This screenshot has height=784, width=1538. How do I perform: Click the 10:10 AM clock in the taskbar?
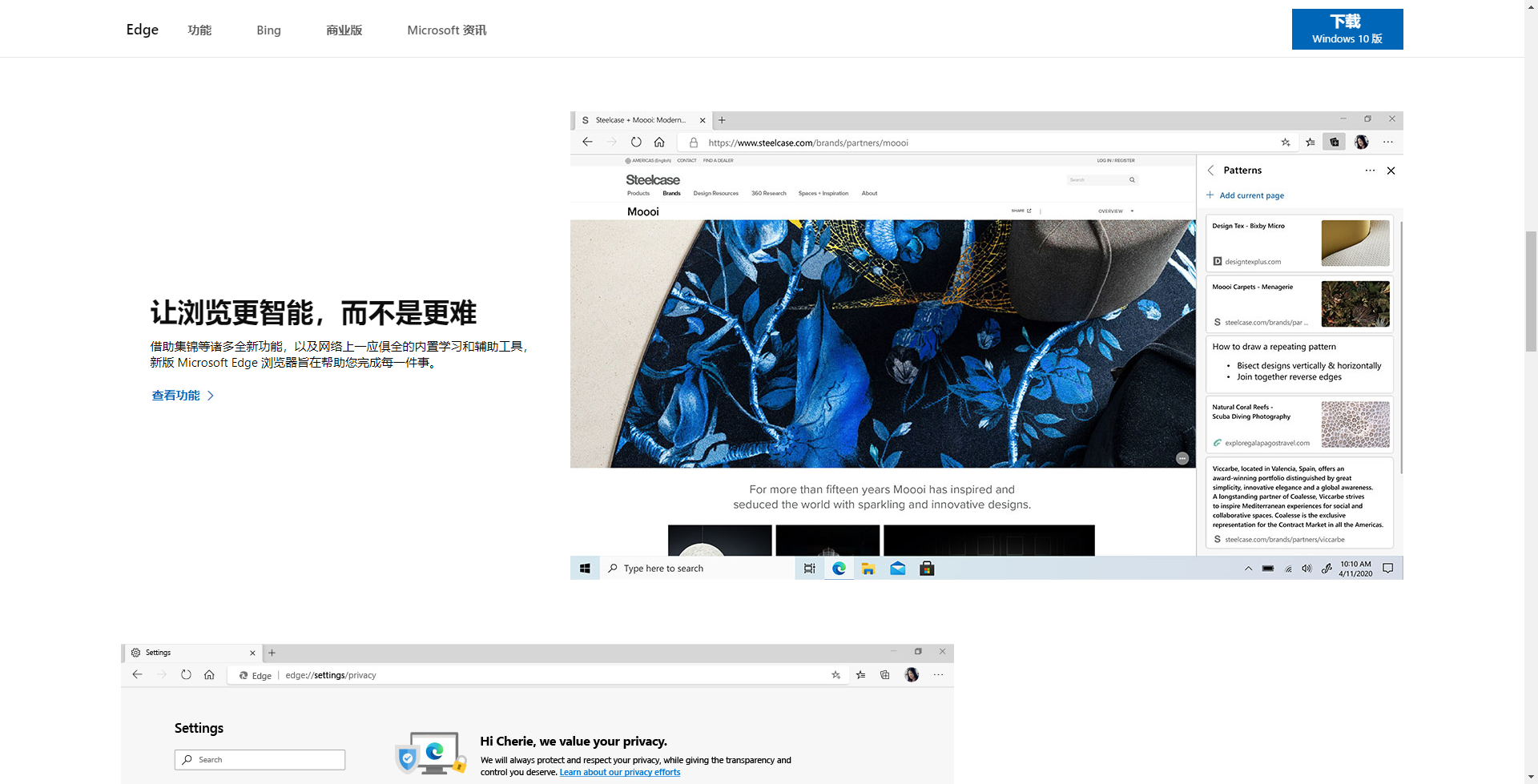click(1355, 569)
